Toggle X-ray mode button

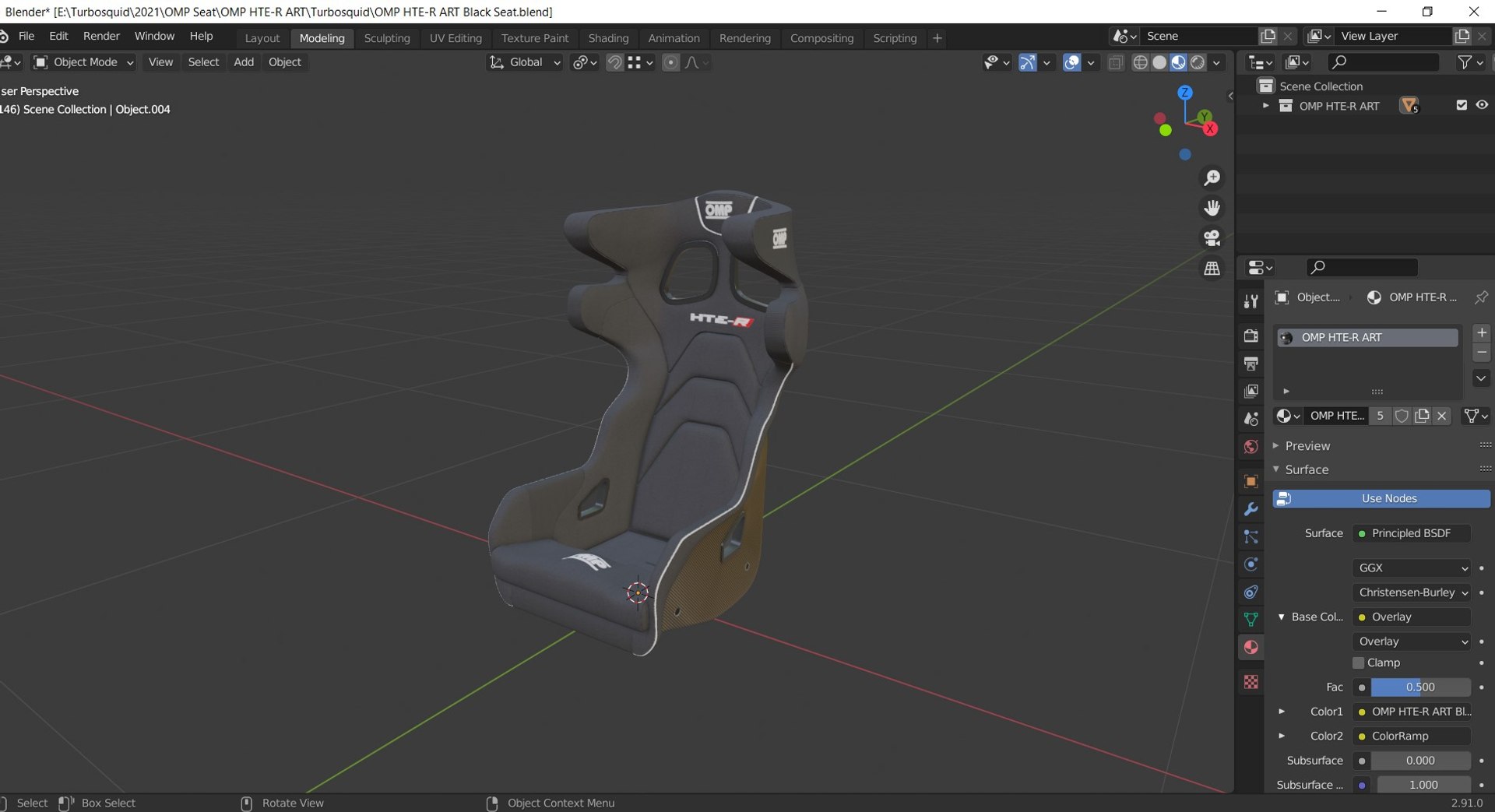[x=1116, y=62]
